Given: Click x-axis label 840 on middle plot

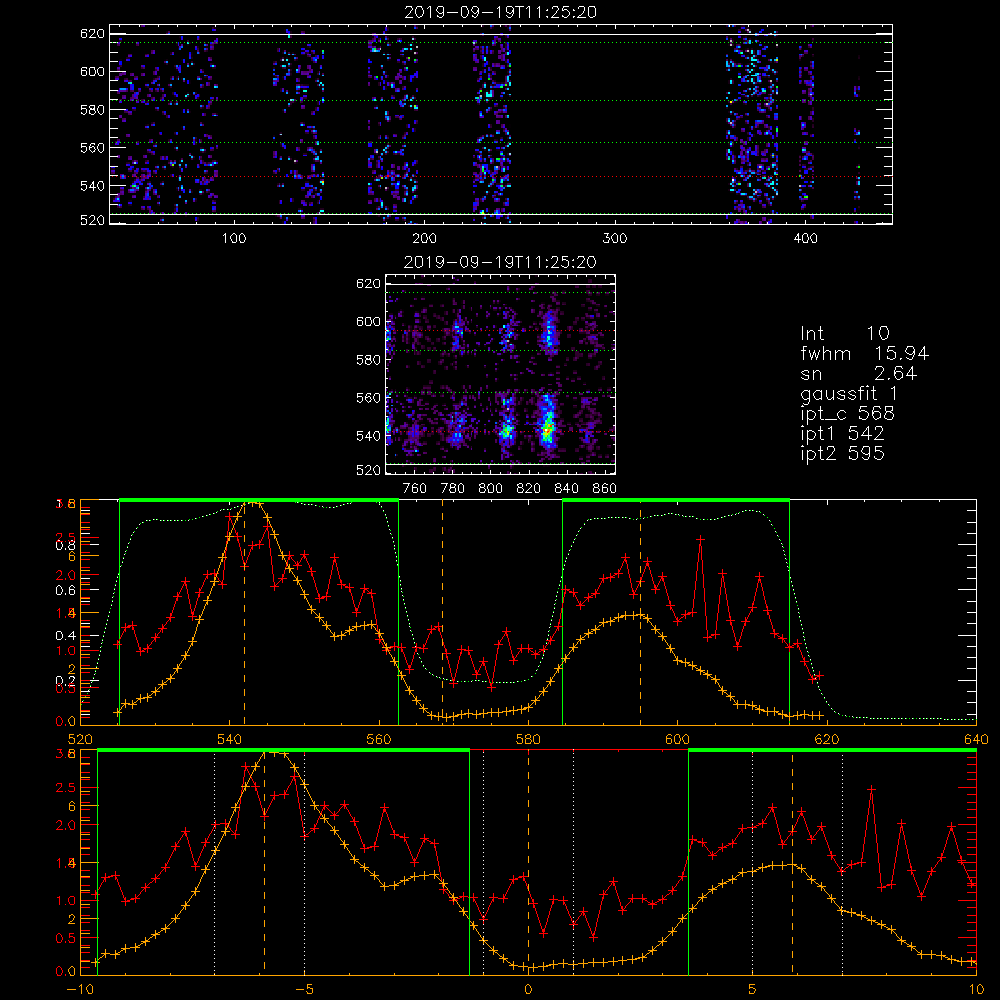Looking at the screenshot, I should [x=566, y=489].
